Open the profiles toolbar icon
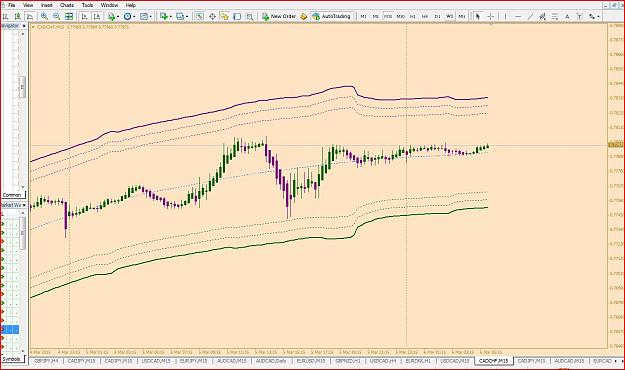625x370 pixels. click(x=180, y=16)
